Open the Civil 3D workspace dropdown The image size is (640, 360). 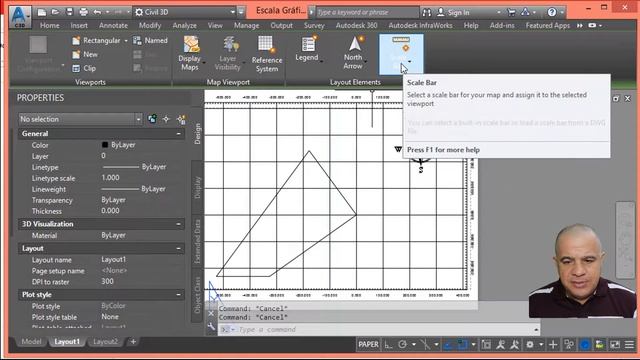185,12
